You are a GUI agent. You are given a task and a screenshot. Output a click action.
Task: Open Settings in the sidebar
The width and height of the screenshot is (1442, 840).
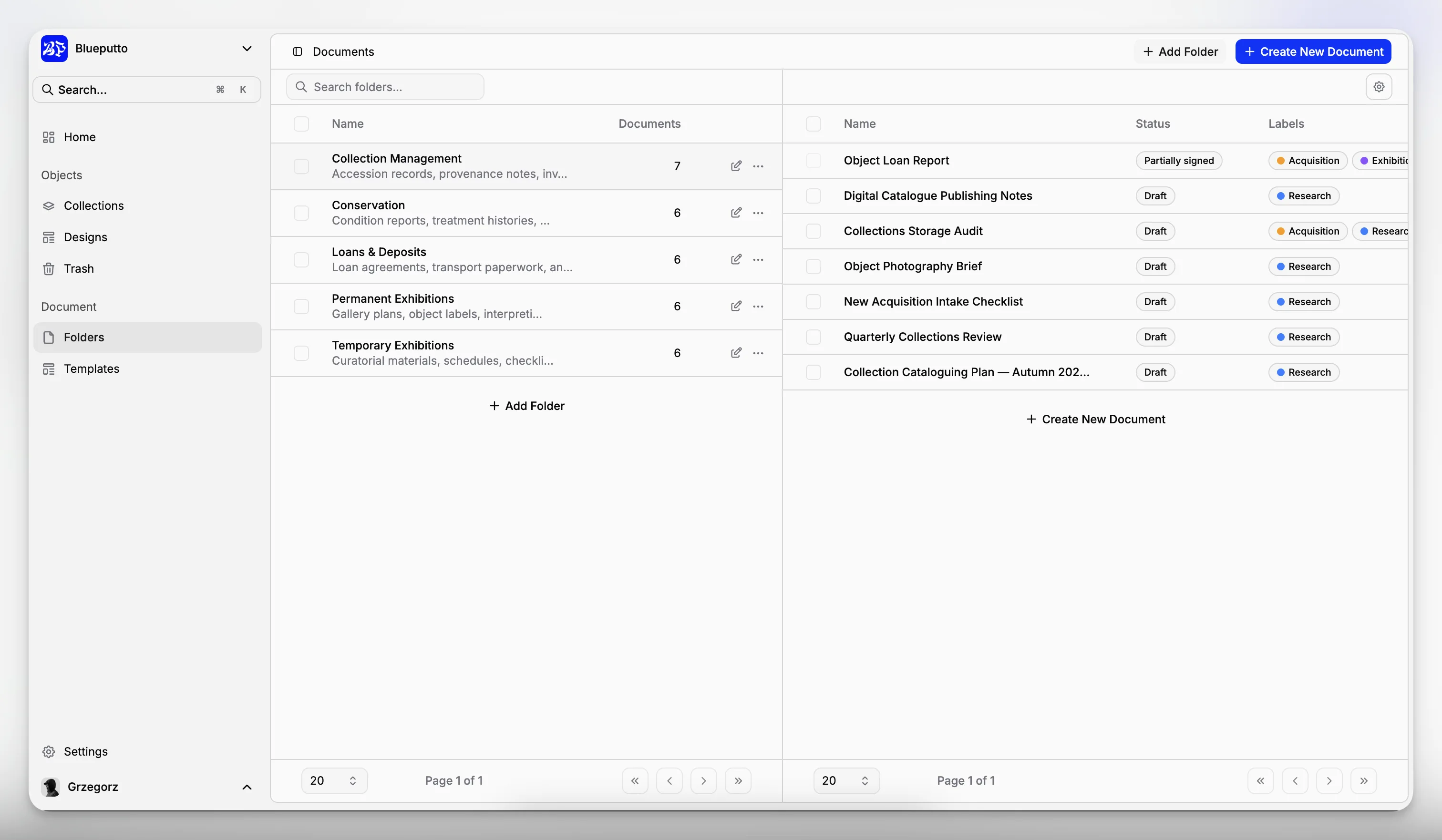pyautogui.click(x=148, y=751)
